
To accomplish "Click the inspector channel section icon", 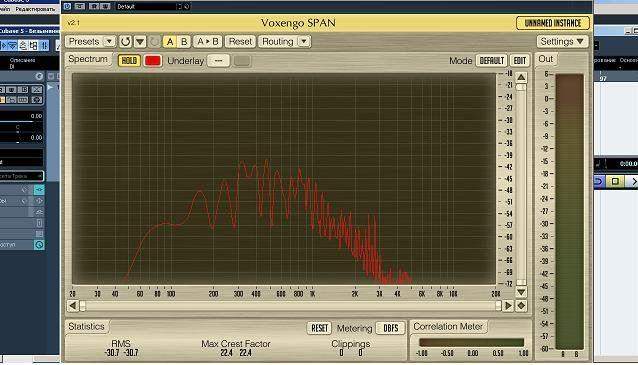I will pyautogui.click(x=39, y=223).
